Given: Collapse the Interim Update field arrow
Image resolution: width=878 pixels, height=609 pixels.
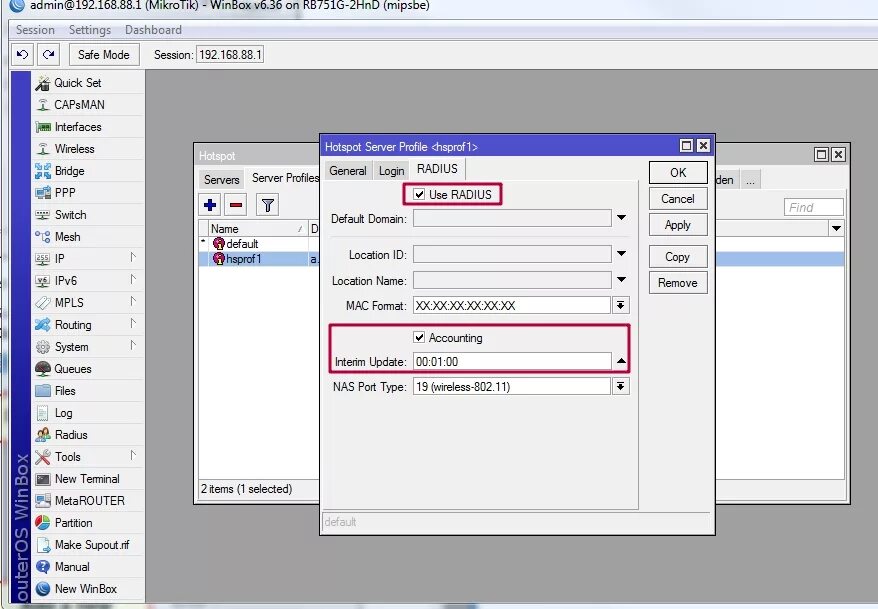Looking at the screenshot, I should [622, 362].
